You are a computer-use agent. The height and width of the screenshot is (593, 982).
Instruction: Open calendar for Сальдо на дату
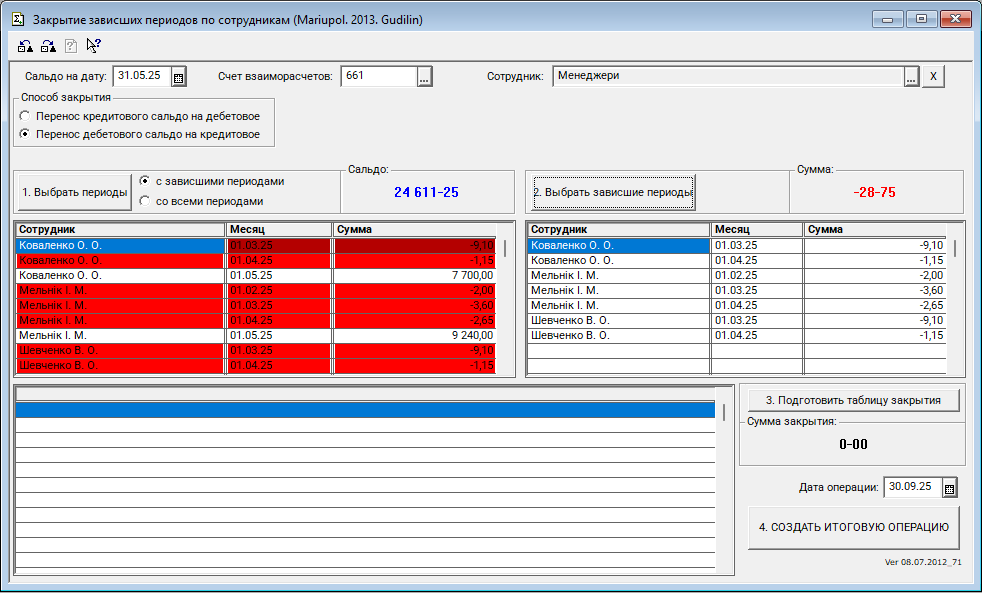pos(179,77)
